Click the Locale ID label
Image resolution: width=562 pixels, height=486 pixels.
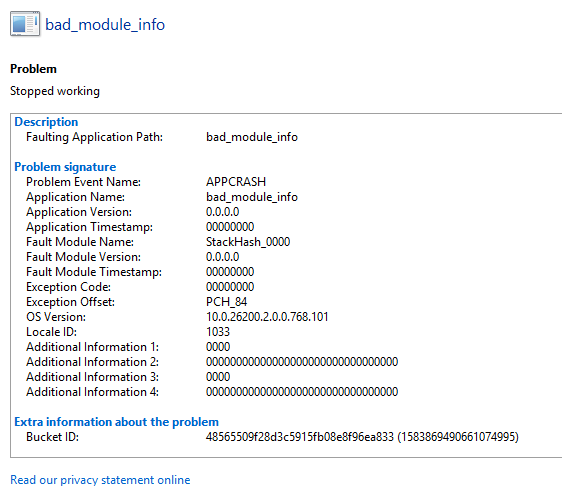[x=52, y=332]
